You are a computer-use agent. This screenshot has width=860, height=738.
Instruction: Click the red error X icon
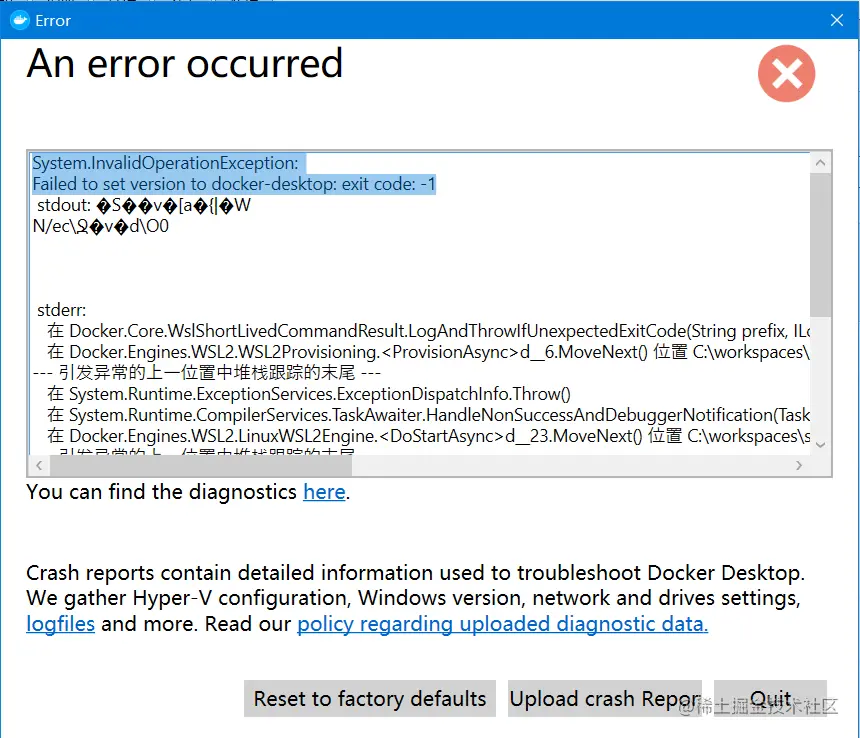pyautogui.click(x=787, y=73)
